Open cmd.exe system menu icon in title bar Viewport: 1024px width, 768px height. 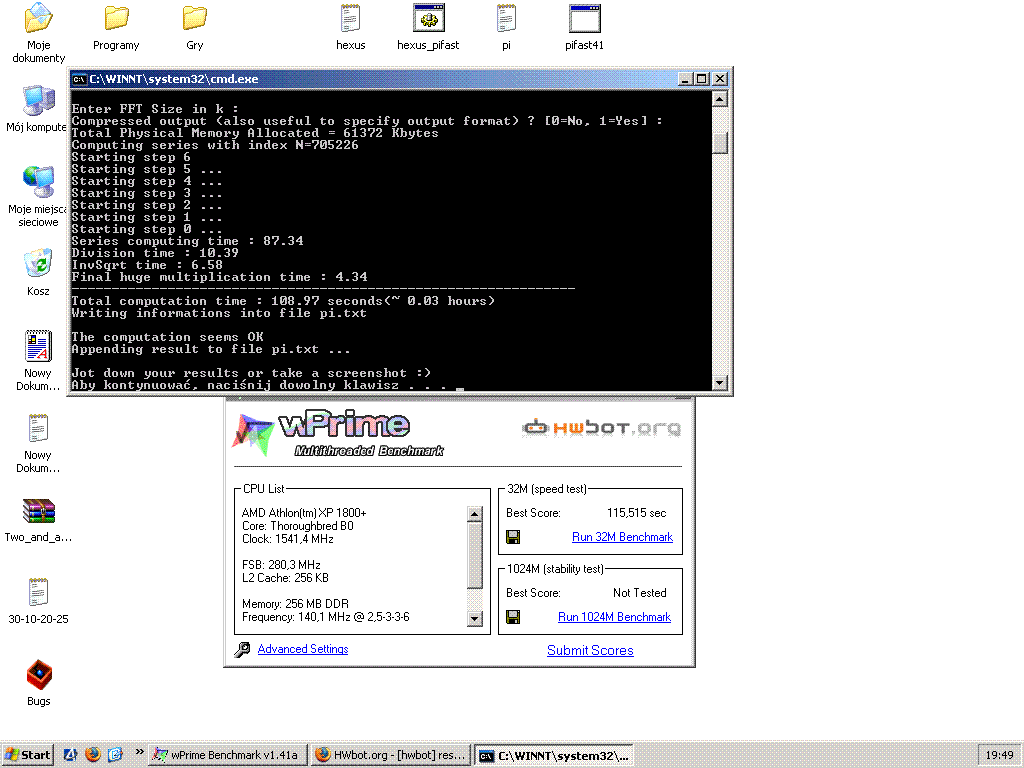click(80, 79)
